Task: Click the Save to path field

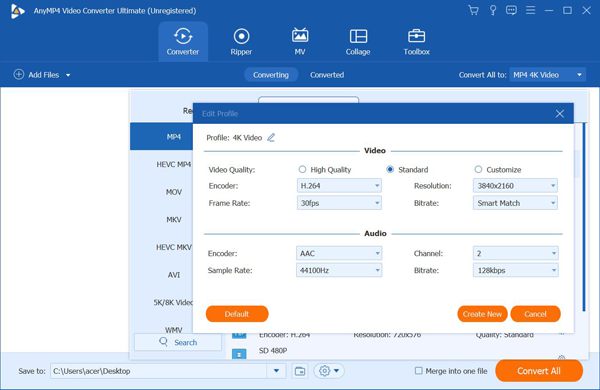Action: click(158, 371)
